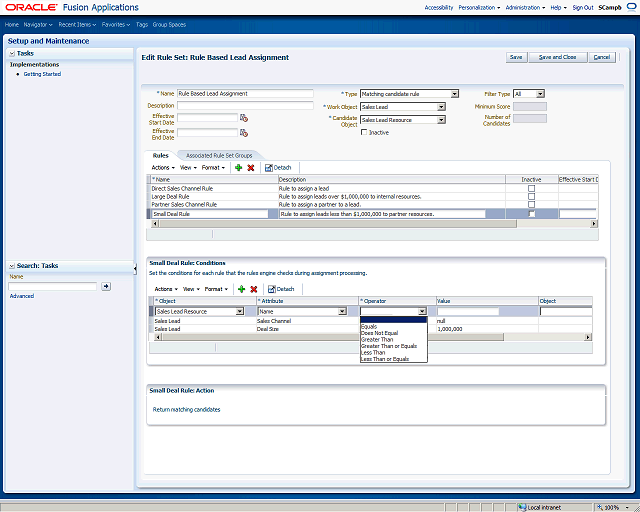640x512 pixels.
Task: Open Effective End Date calendar picker
Action: 244,133
